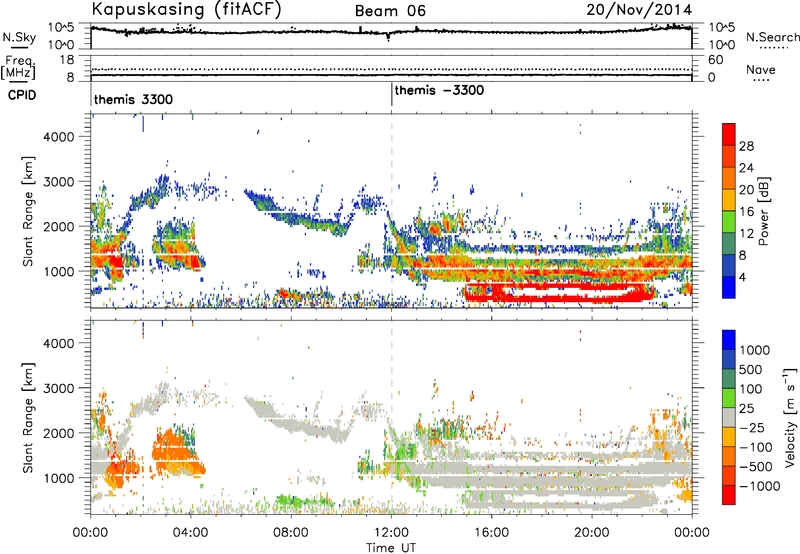The height and width of the screenshot is (554, 800).
Task: Click the 'Beam 06' label
Action: tap(390, 11)
